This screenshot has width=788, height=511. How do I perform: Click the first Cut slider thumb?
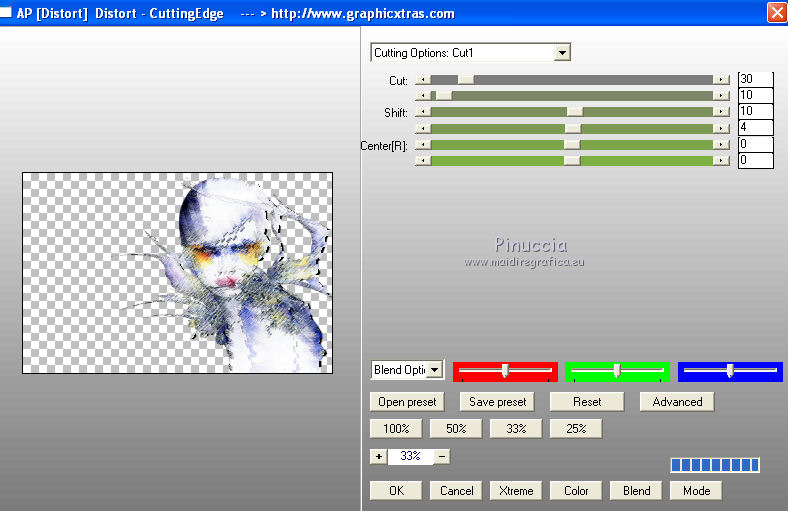tap(465, 80)
